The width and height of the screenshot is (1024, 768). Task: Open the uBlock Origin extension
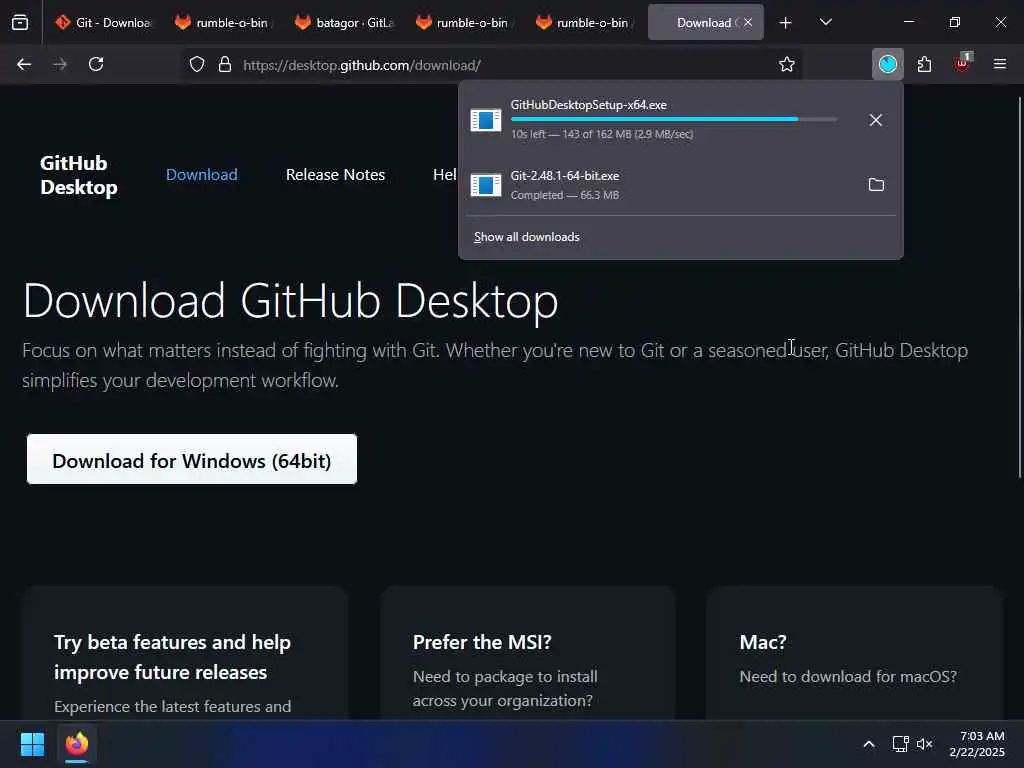963,63
